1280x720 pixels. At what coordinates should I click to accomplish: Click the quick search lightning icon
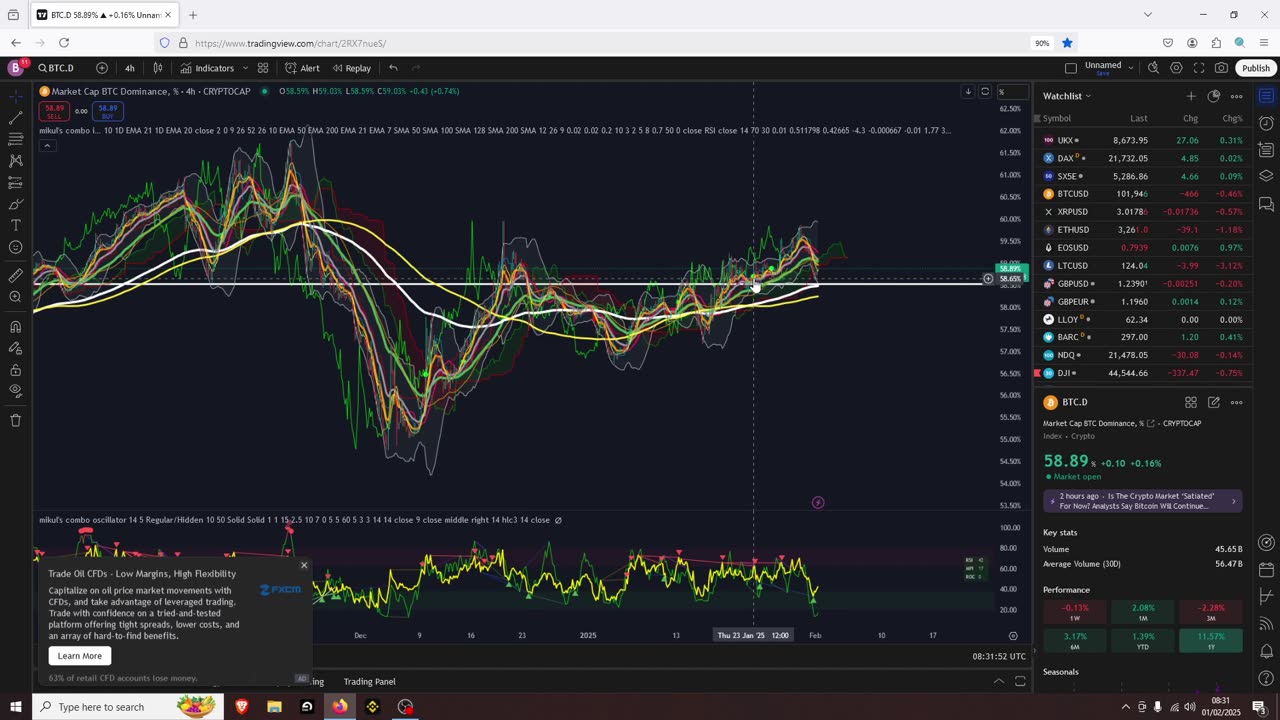tap(1153, 68)
